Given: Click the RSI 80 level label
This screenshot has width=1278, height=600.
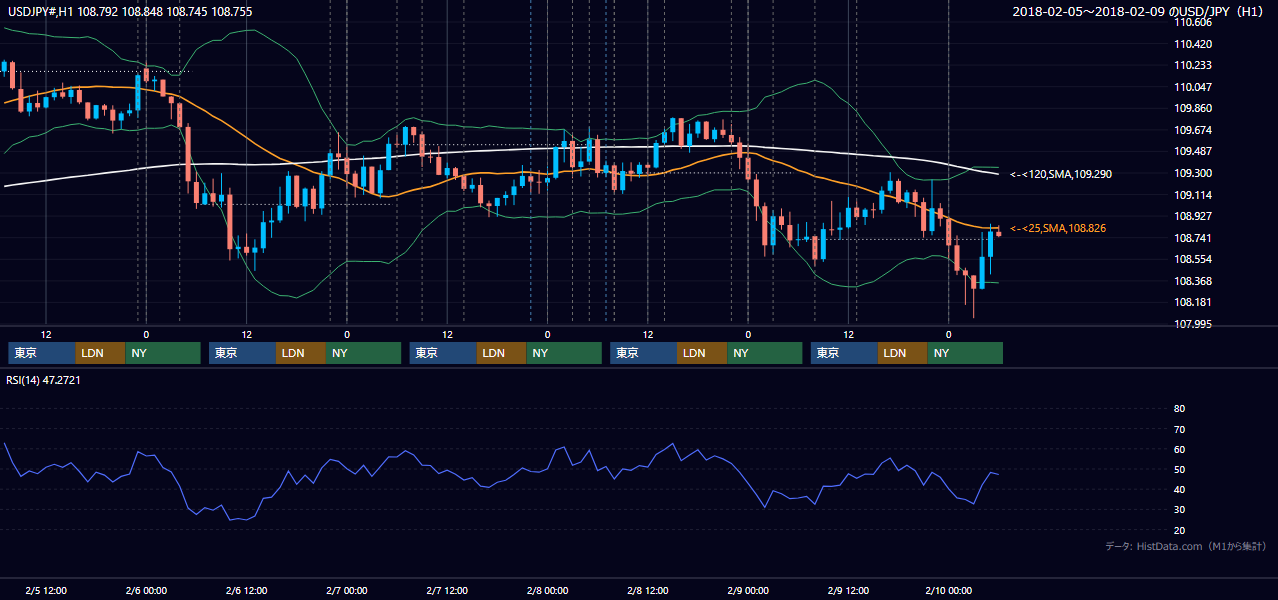Looking at the screenshot, I should (1179, 409).
